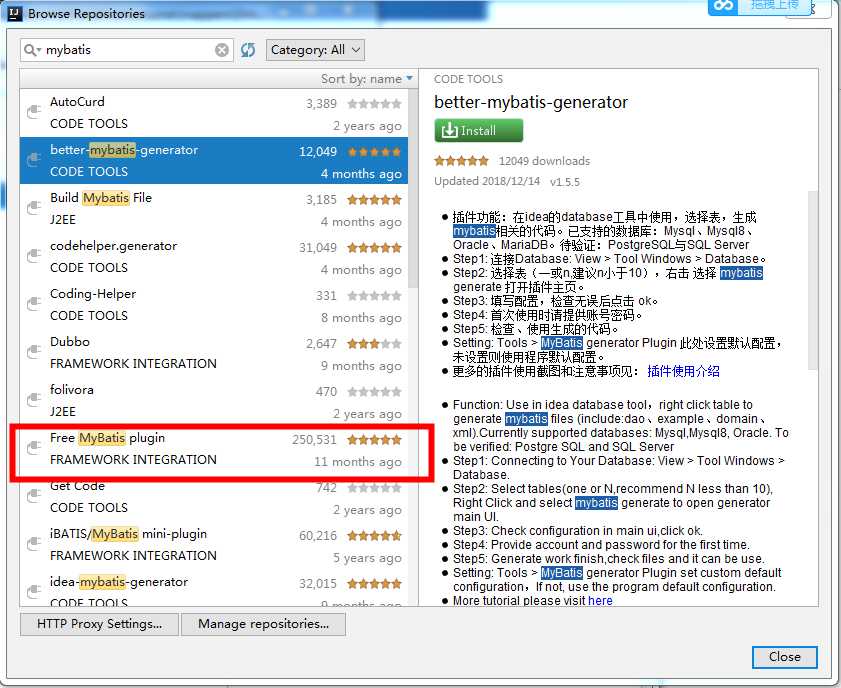Click the Build Mybatis File plugin icon
This screenshot has width=841, height=688.
[x=34, y=209]
